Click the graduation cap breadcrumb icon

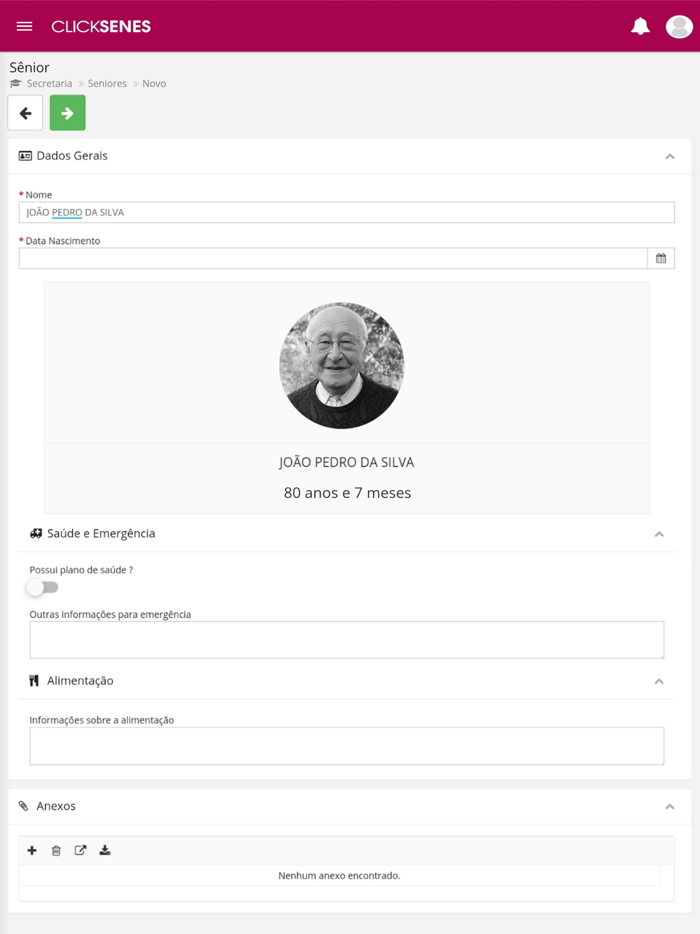point(15,83)
